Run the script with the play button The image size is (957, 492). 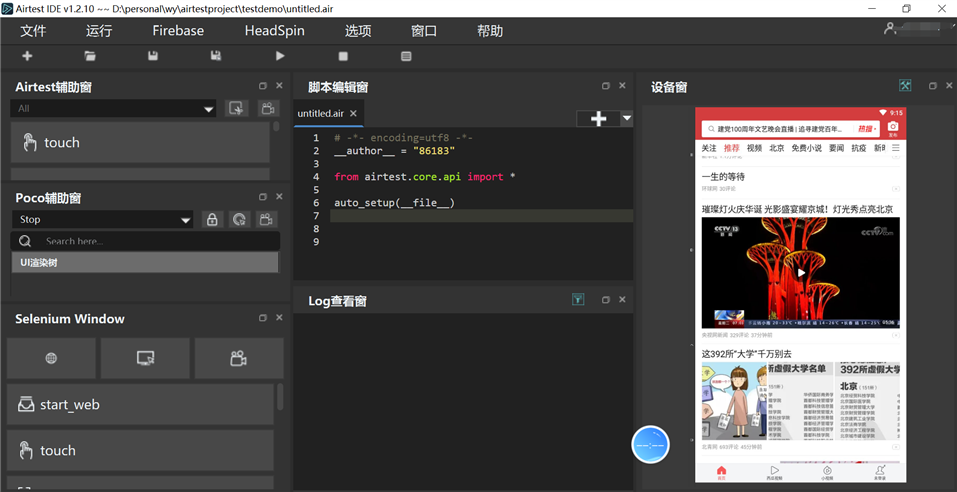(x=280, y=56)
